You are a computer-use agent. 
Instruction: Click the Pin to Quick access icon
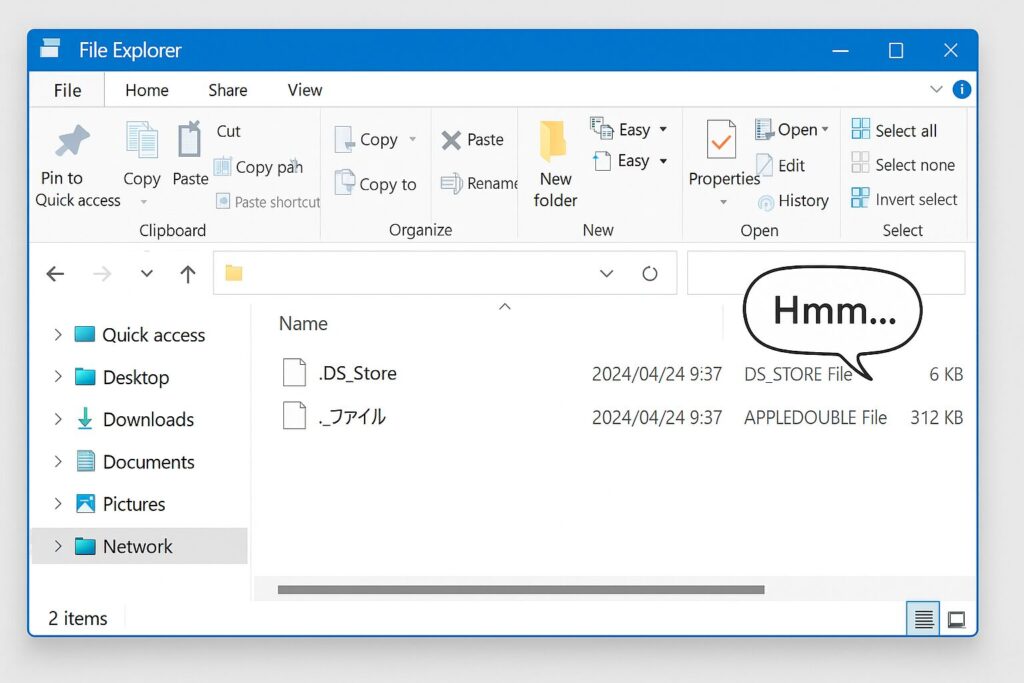click(72, 142)
